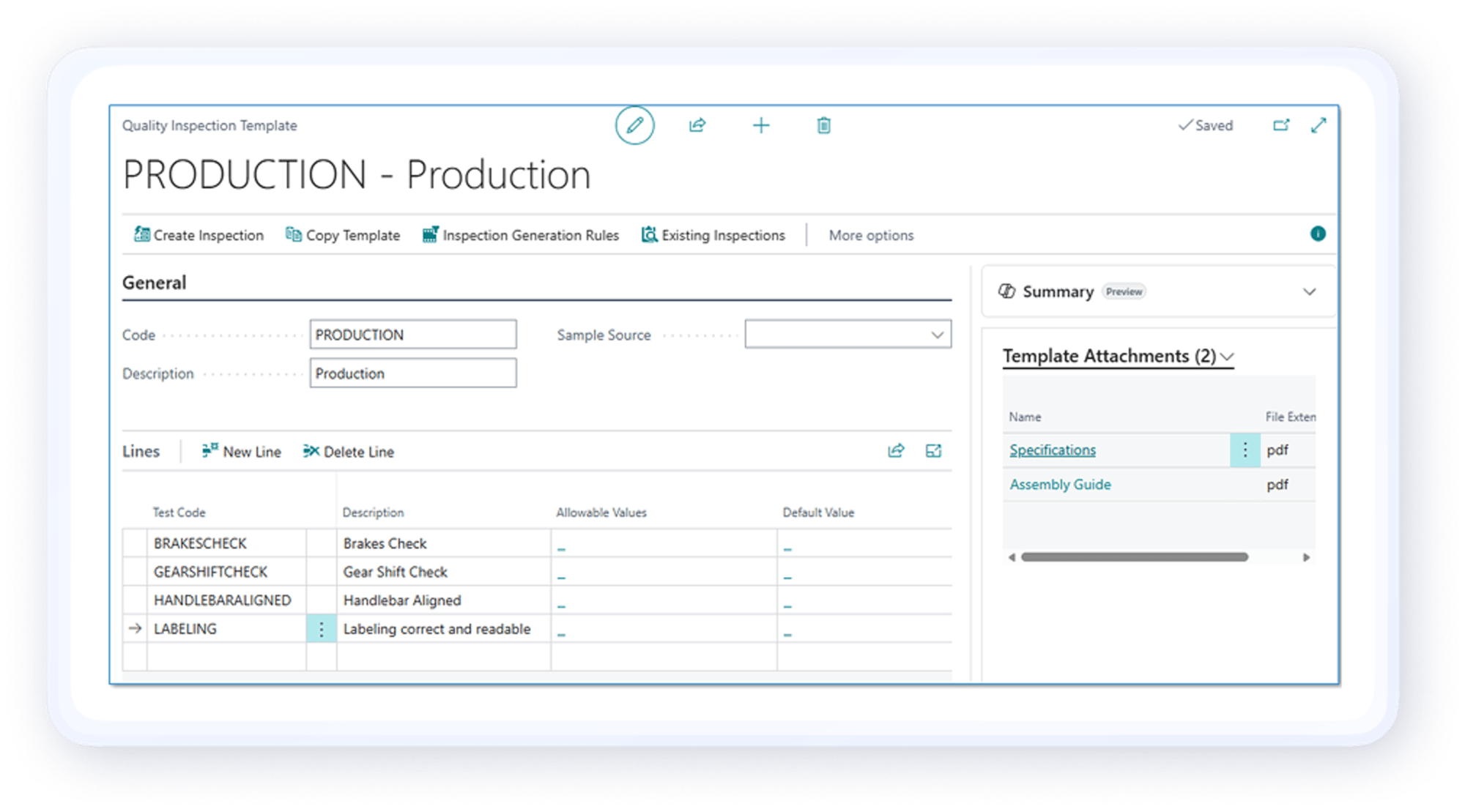Image resolution: width=1465 pixels, height=812 pixels.
Task: Click the plus new record icon
Action: [761, 126]
